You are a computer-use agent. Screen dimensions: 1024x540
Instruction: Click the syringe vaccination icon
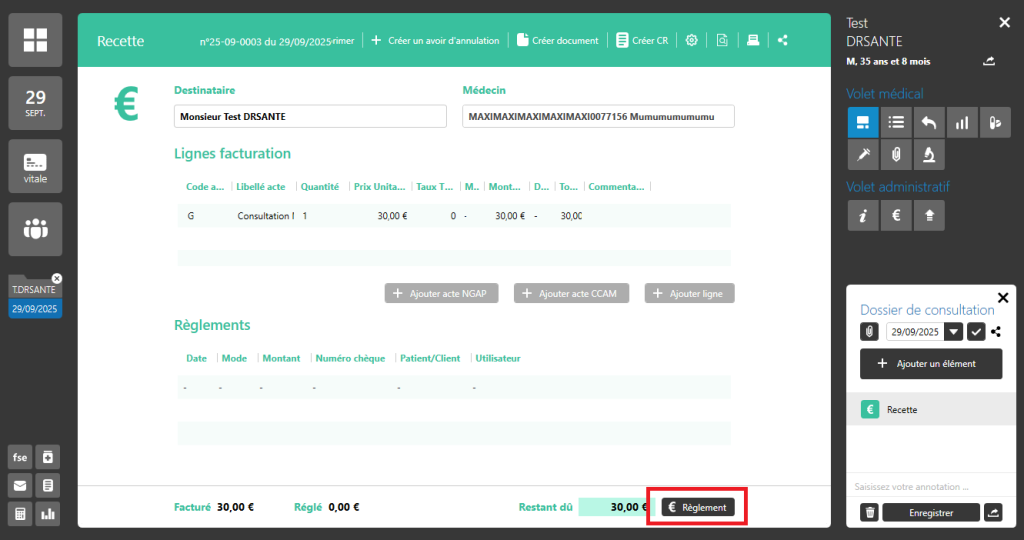point(863,154)
